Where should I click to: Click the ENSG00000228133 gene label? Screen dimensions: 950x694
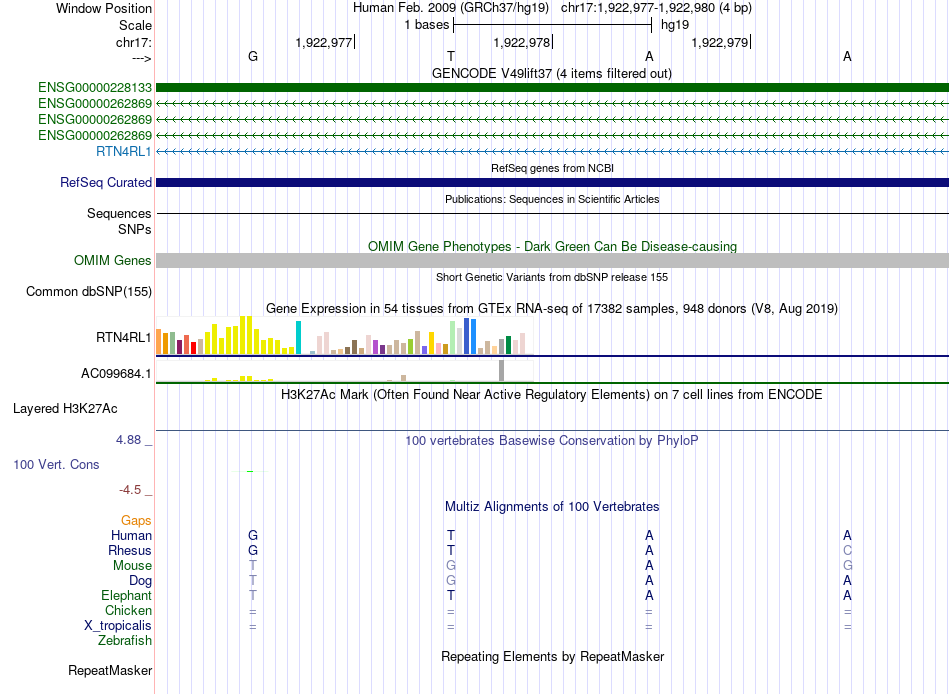click(x=95, y=88)
